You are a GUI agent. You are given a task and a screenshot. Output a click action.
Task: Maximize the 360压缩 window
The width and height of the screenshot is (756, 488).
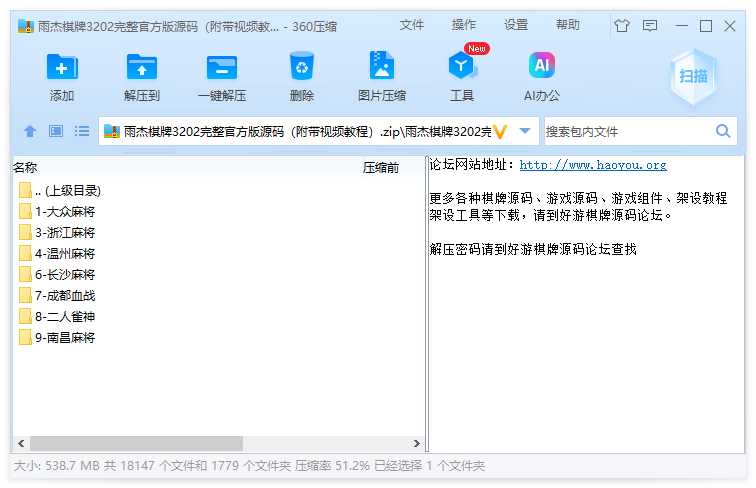point(706,26)
